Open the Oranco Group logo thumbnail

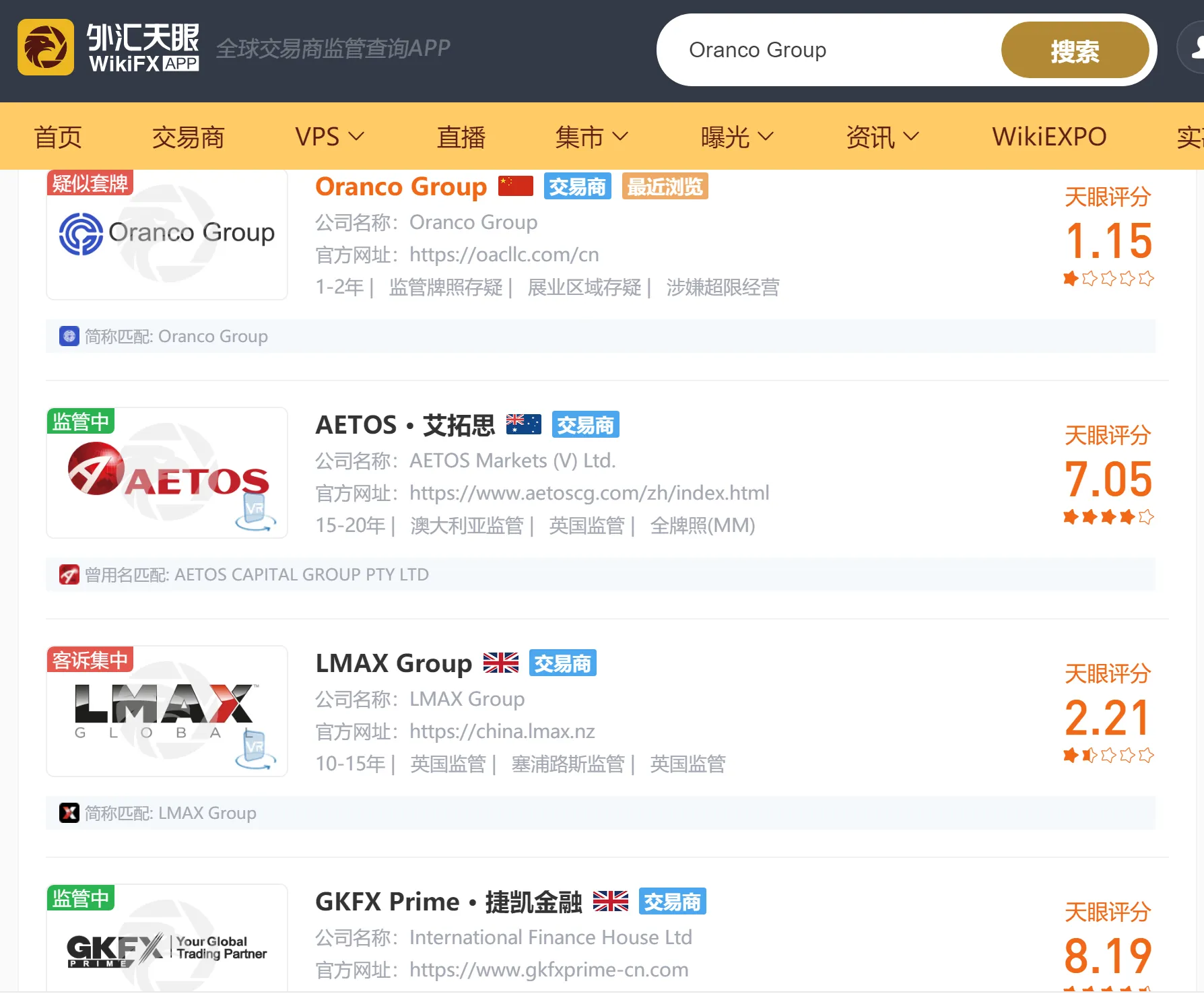[x=167, y=234]
